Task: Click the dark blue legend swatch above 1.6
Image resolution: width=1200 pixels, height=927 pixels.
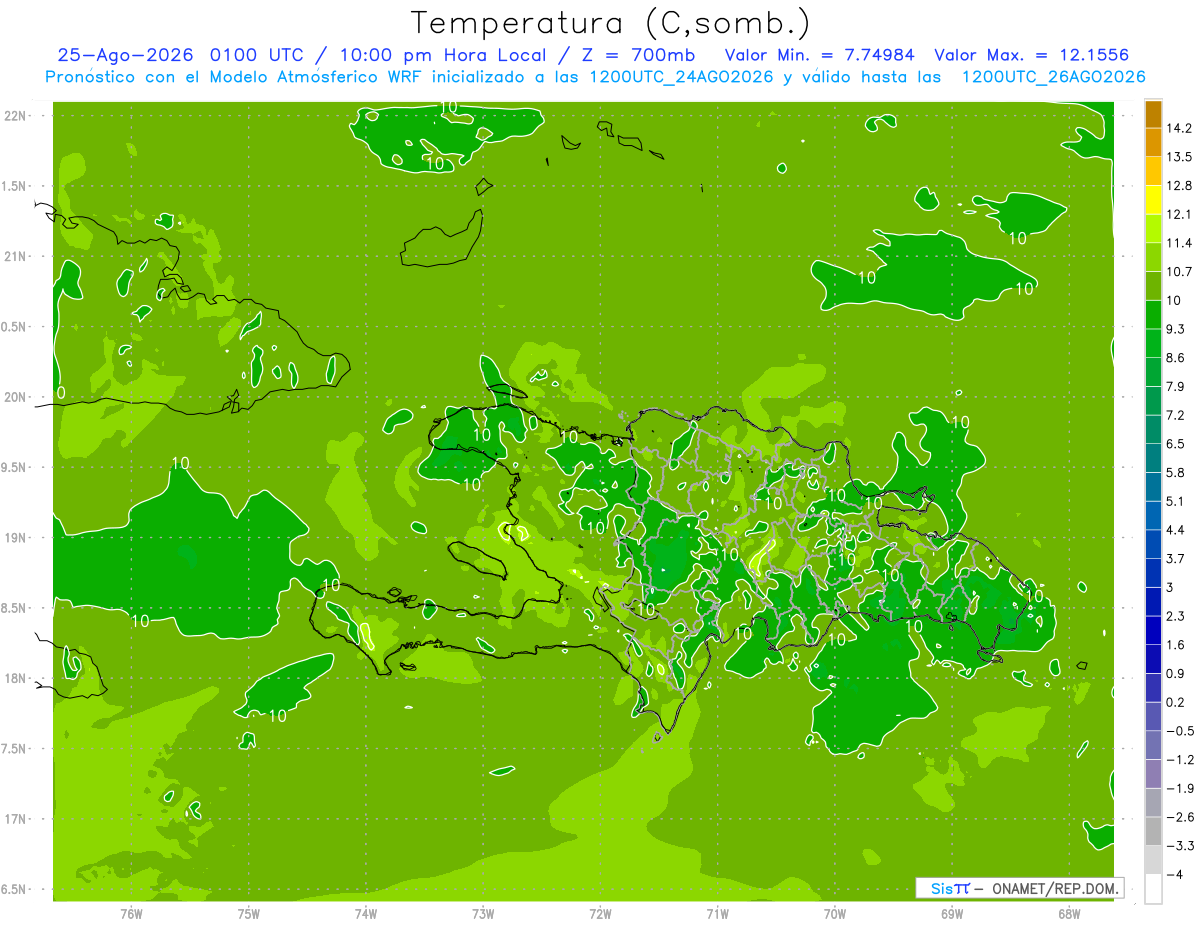Action: pyautogui.click(x=1153, y=630)
